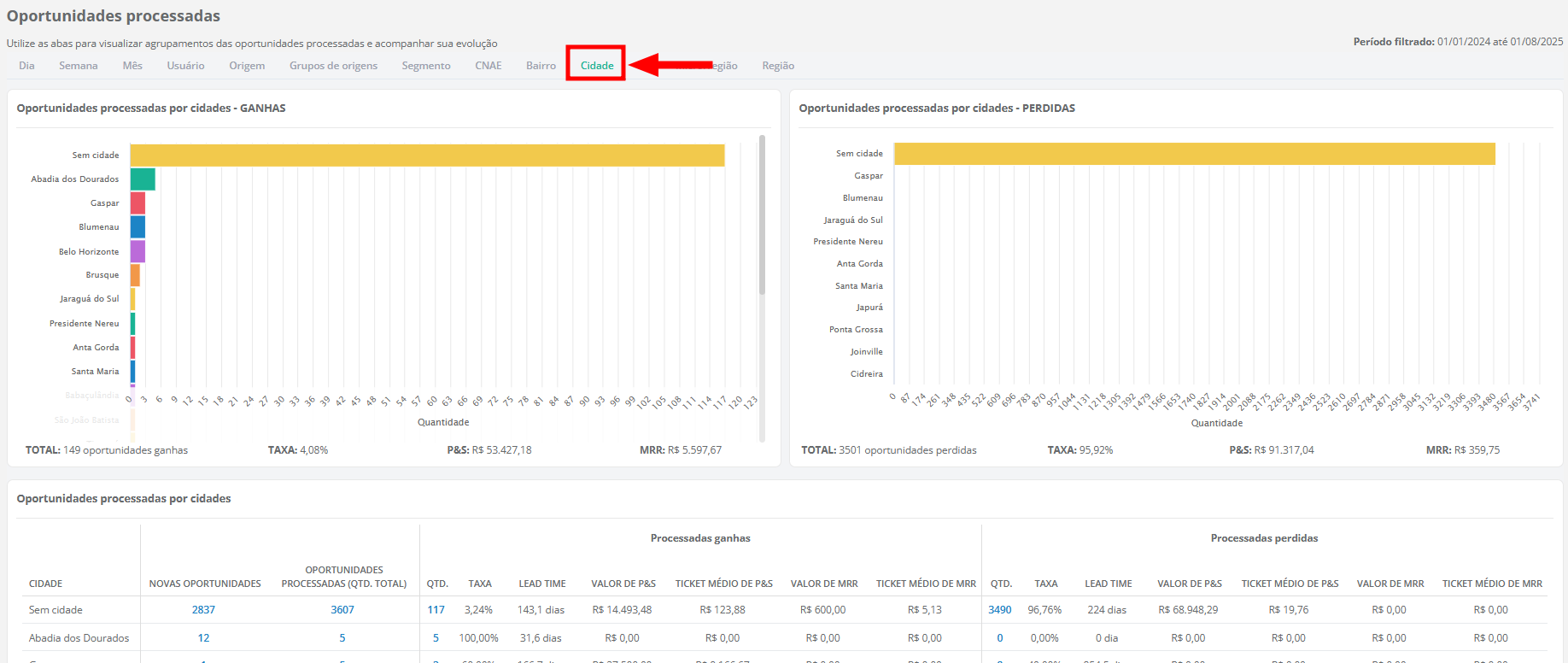The width and height of the screenshot is (1568, 663).
Task: Open the 3607 oportunidades processadas link
Action: click(x=342, y=610)
